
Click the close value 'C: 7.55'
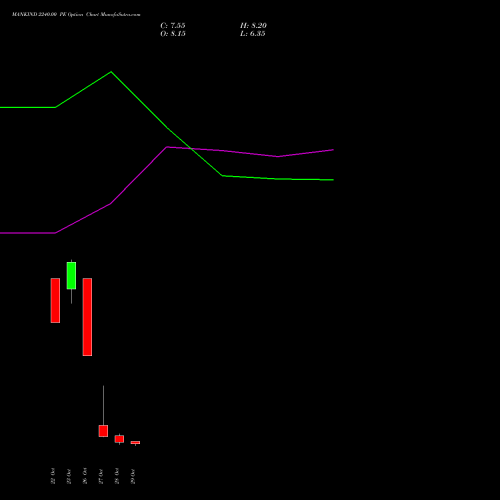click(173, 26)
